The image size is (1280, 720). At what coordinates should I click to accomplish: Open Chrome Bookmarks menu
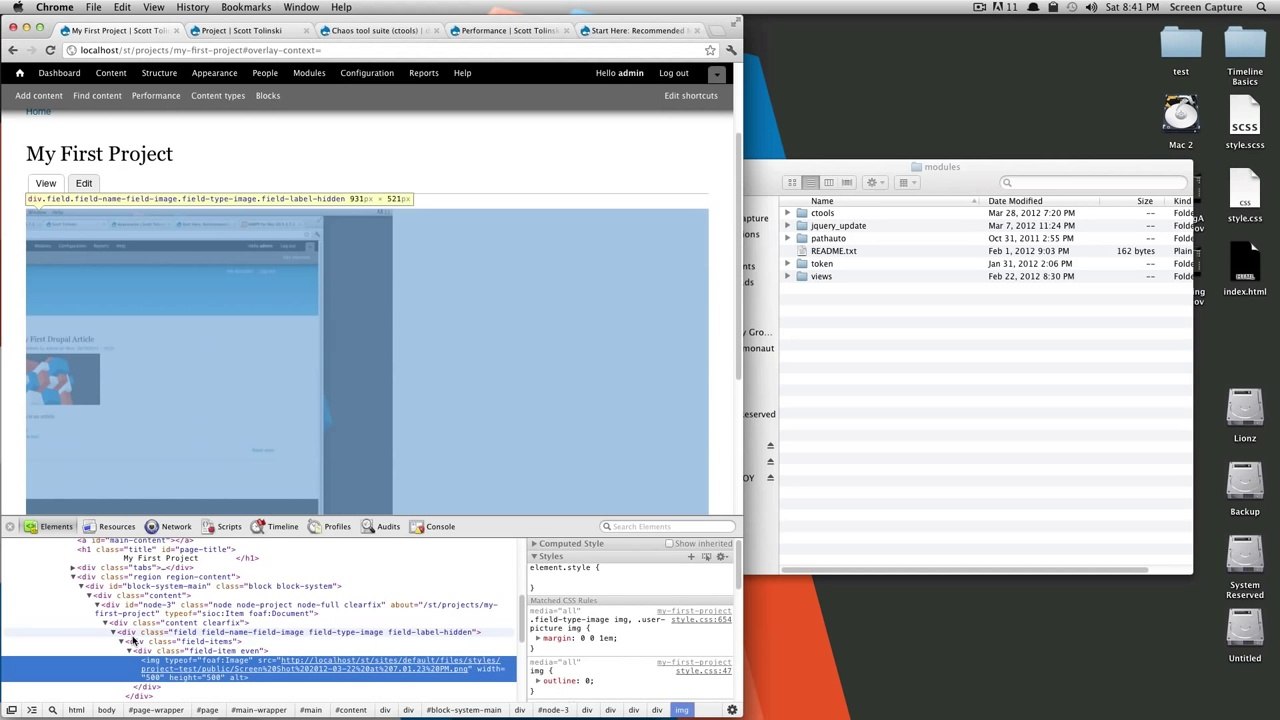coord(246,7)
